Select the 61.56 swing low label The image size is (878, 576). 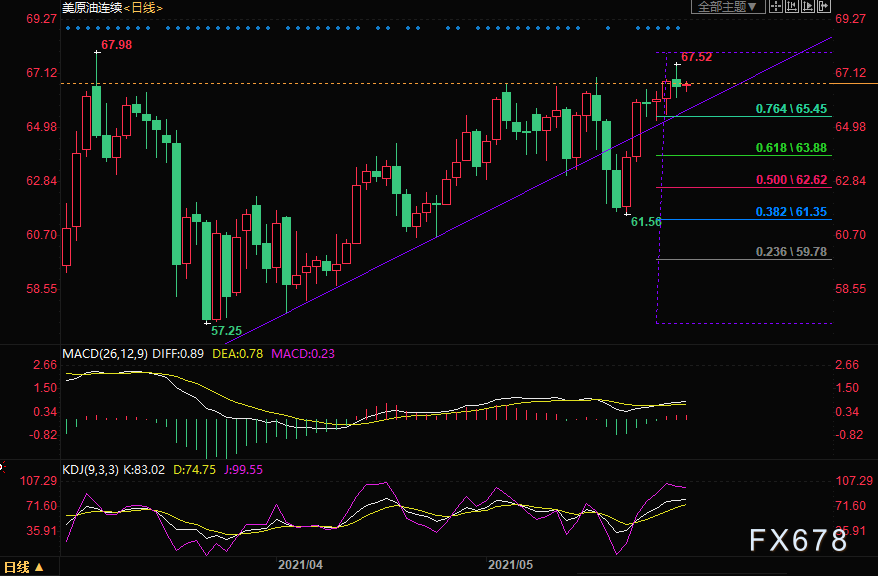[x=646, y=222]
